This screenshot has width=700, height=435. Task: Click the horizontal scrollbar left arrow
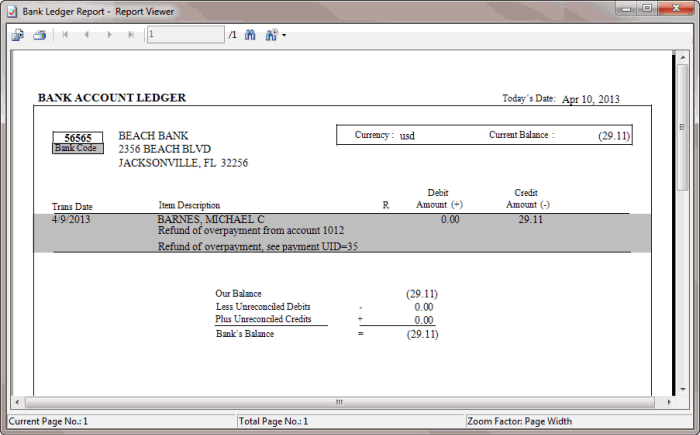pos(17,402)
